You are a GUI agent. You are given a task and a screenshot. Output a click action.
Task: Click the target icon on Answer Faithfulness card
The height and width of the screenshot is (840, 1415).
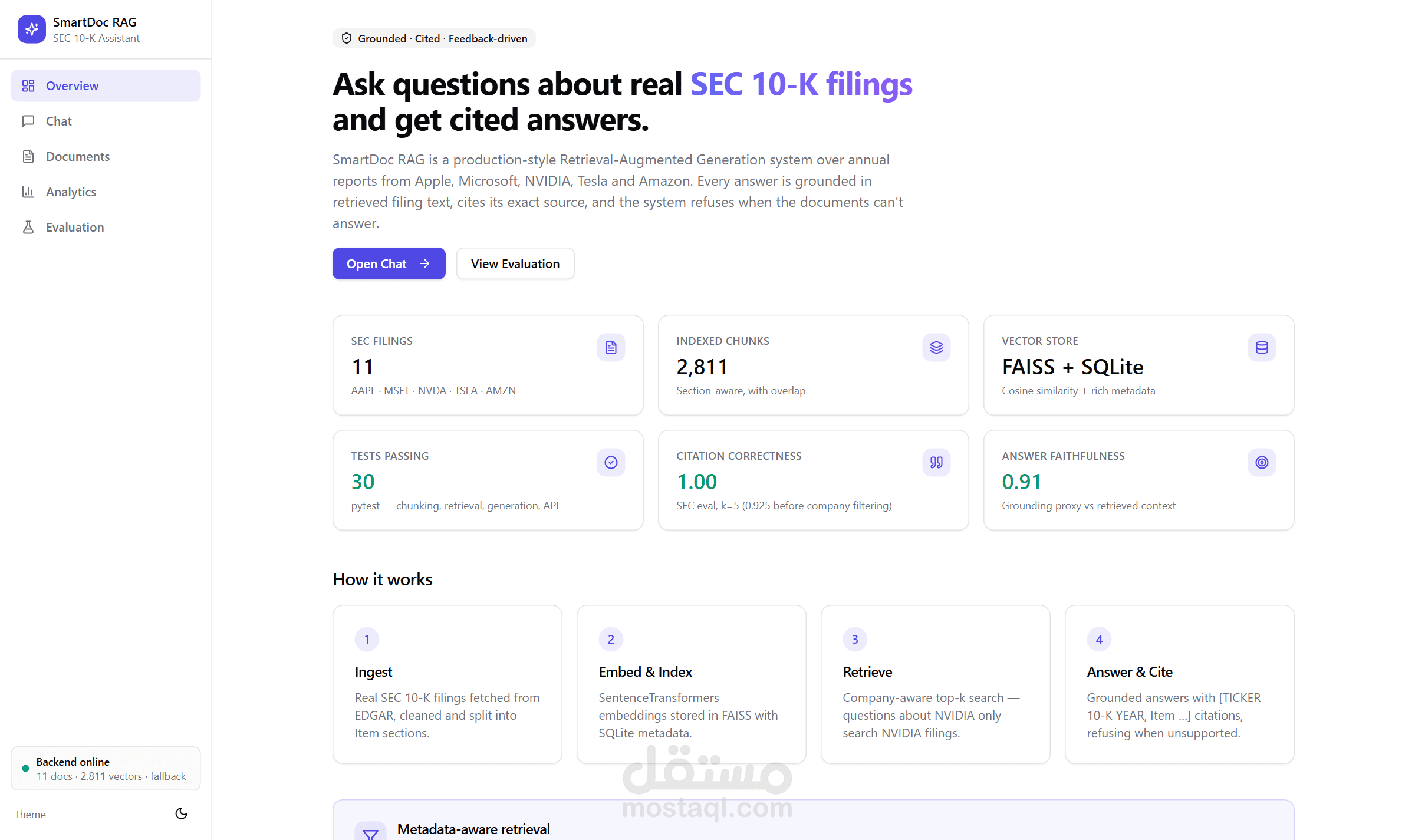tap(1262, 463)
